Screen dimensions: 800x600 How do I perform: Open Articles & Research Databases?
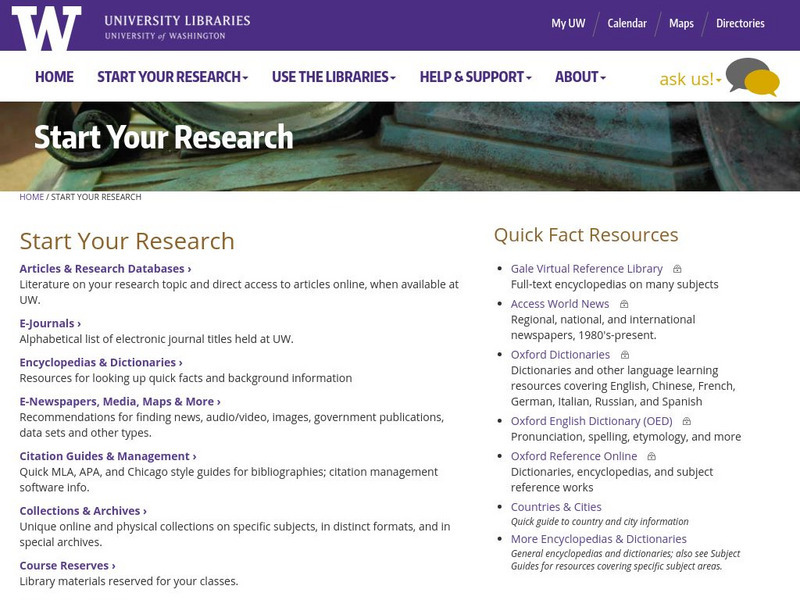click(105, 269)
